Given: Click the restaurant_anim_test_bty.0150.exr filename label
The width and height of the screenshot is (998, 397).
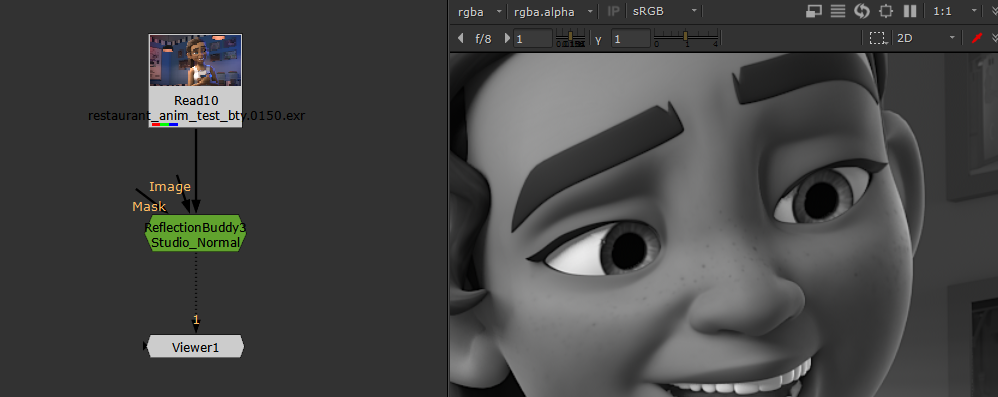Looking at the screenshot, I should coord(197,116).
